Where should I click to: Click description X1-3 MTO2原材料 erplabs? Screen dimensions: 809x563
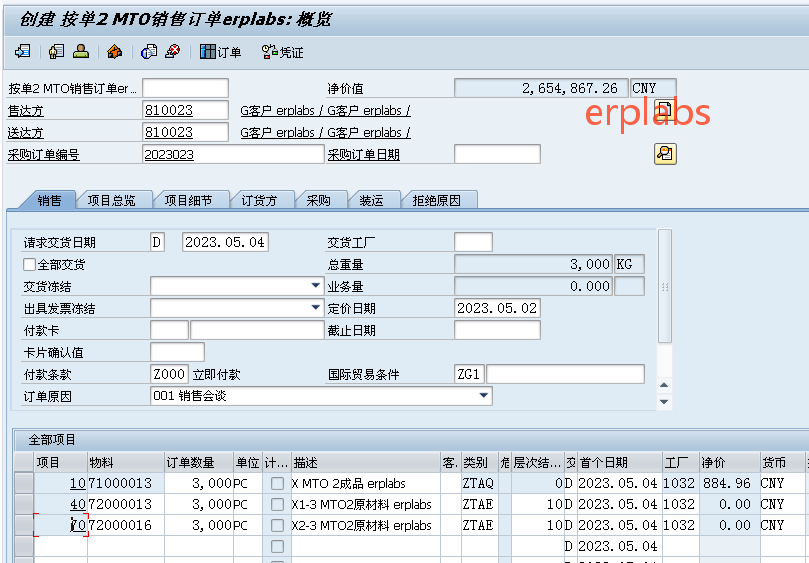(x=365, y=504)
